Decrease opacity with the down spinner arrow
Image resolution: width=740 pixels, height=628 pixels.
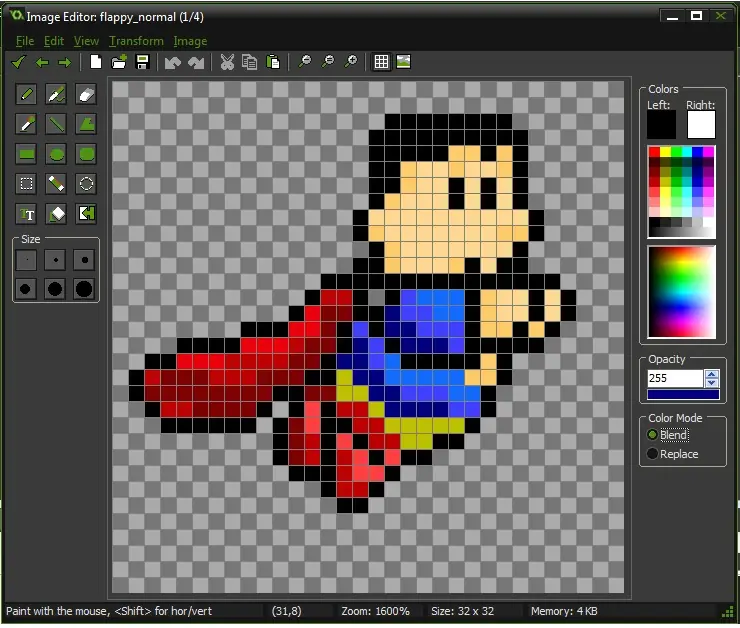pos(712,383)
